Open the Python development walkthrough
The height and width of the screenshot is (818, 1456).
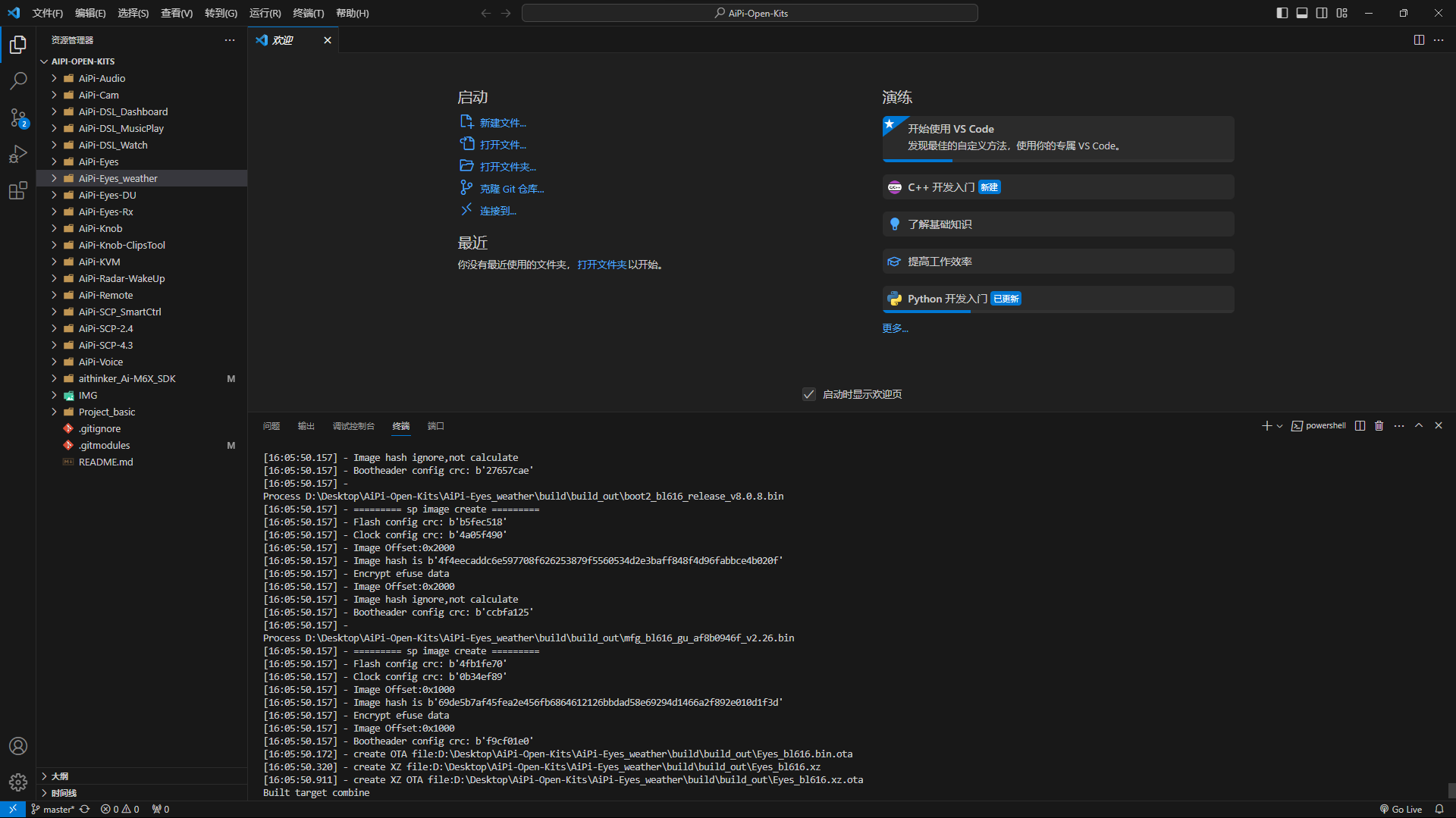coord(1058,299)
